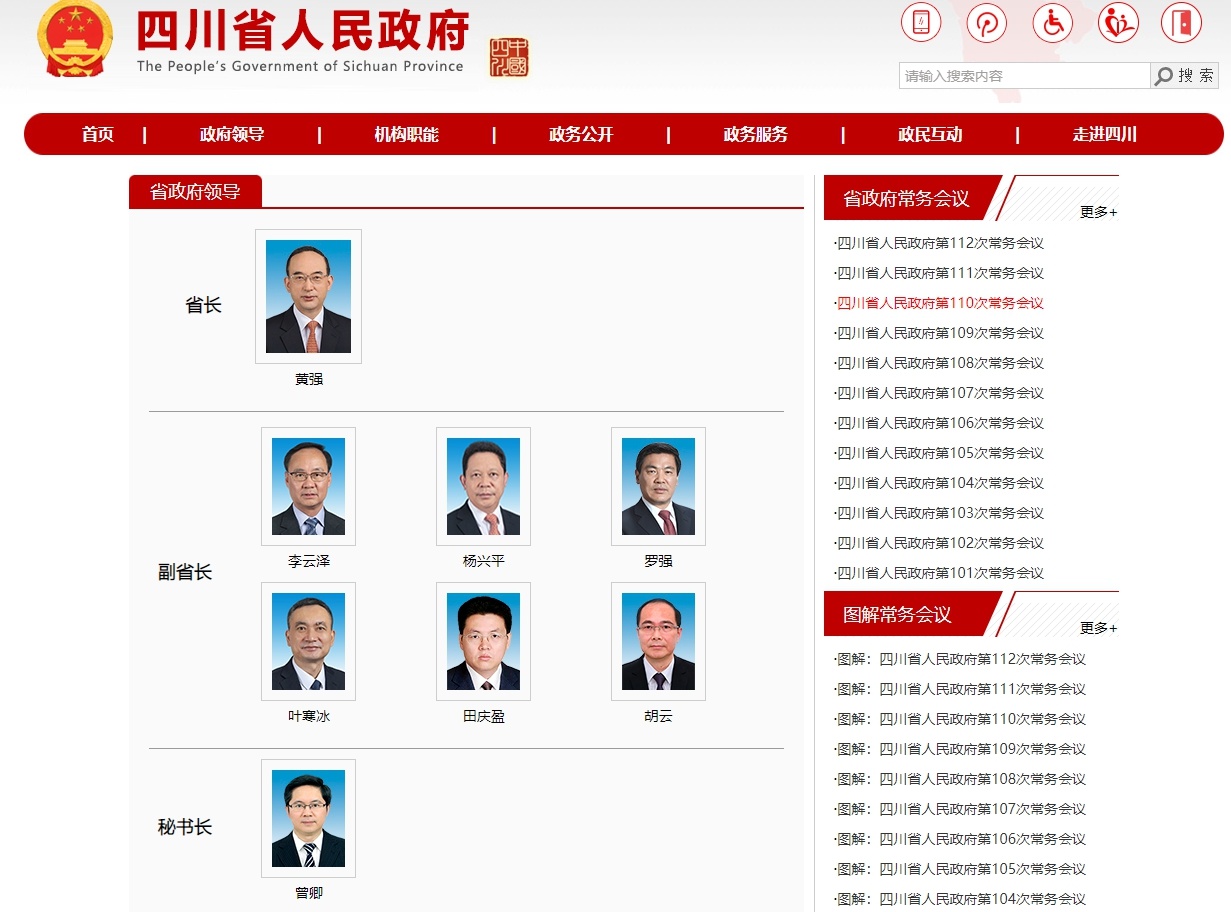Click the national emblem logo
This screenshot has width=1231, height=912.
click(x=75, y=40)
